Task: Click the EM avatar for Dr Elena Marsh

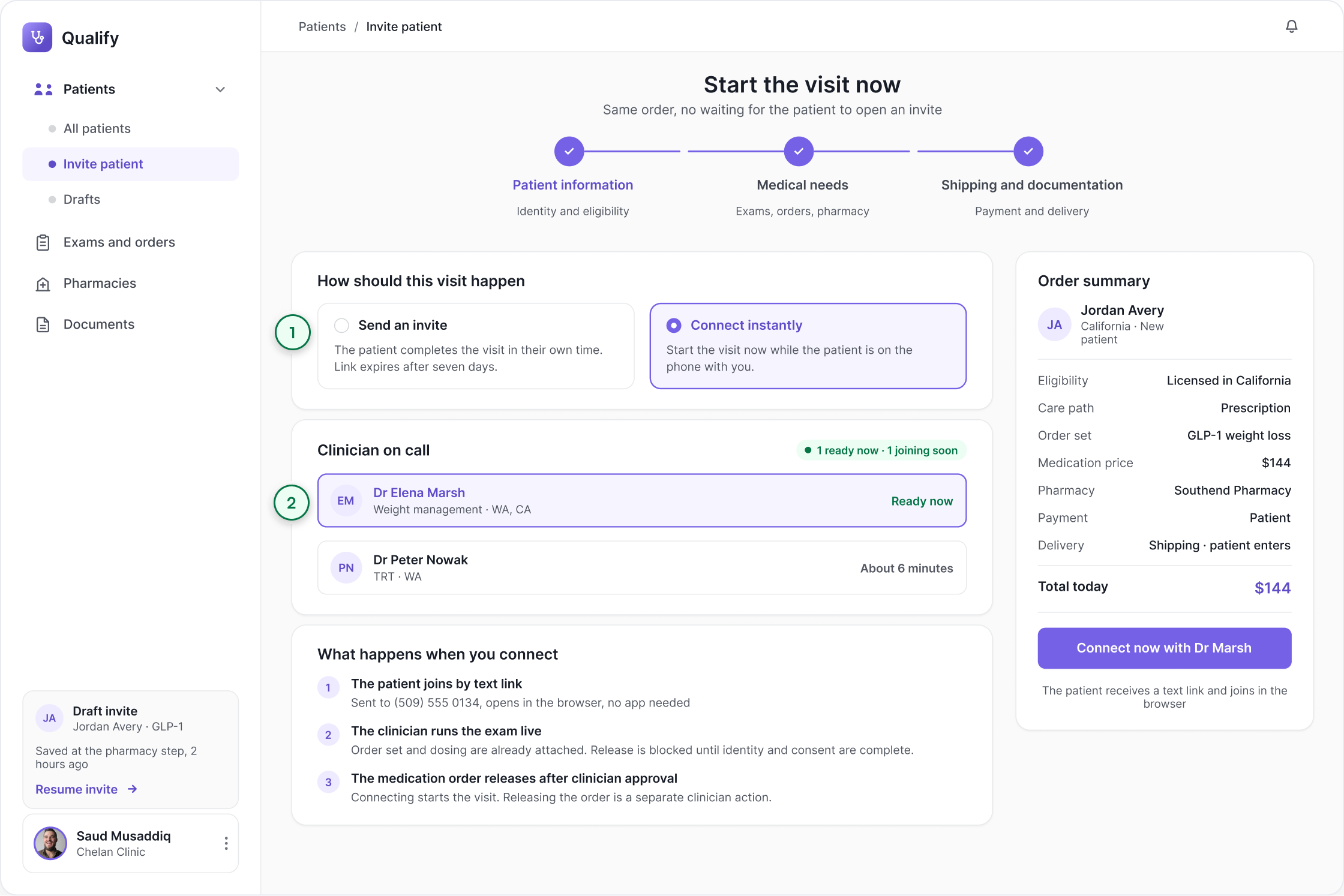Action: pyautogui.click(x=346, y=501)
